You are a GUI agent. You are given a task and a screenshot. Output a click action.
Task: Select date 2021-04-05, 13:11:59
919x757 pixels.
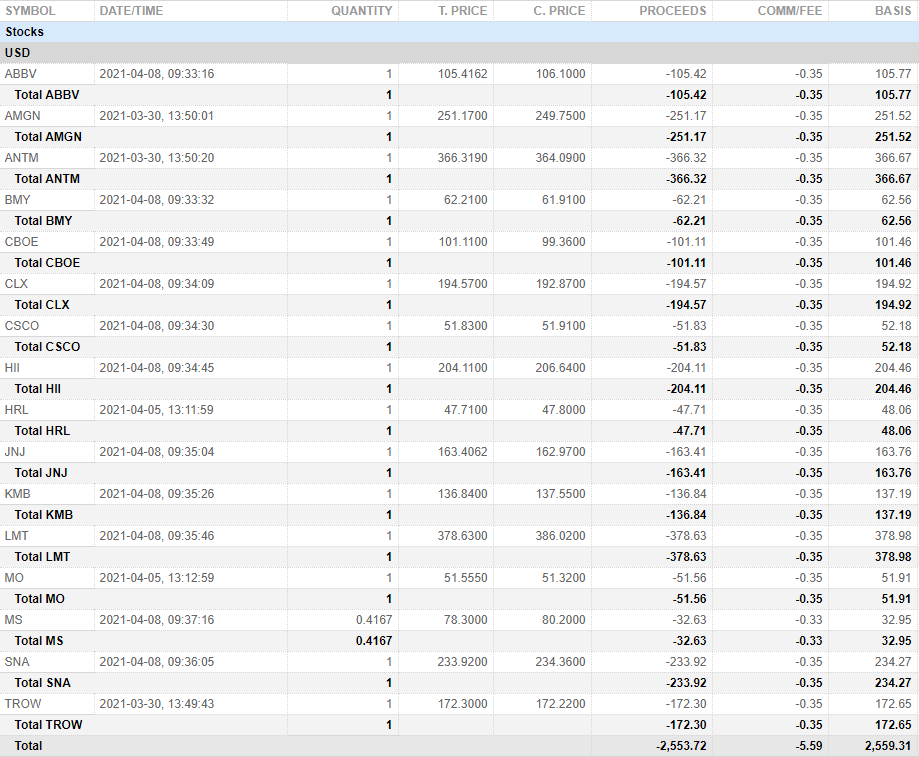(156, 410)
